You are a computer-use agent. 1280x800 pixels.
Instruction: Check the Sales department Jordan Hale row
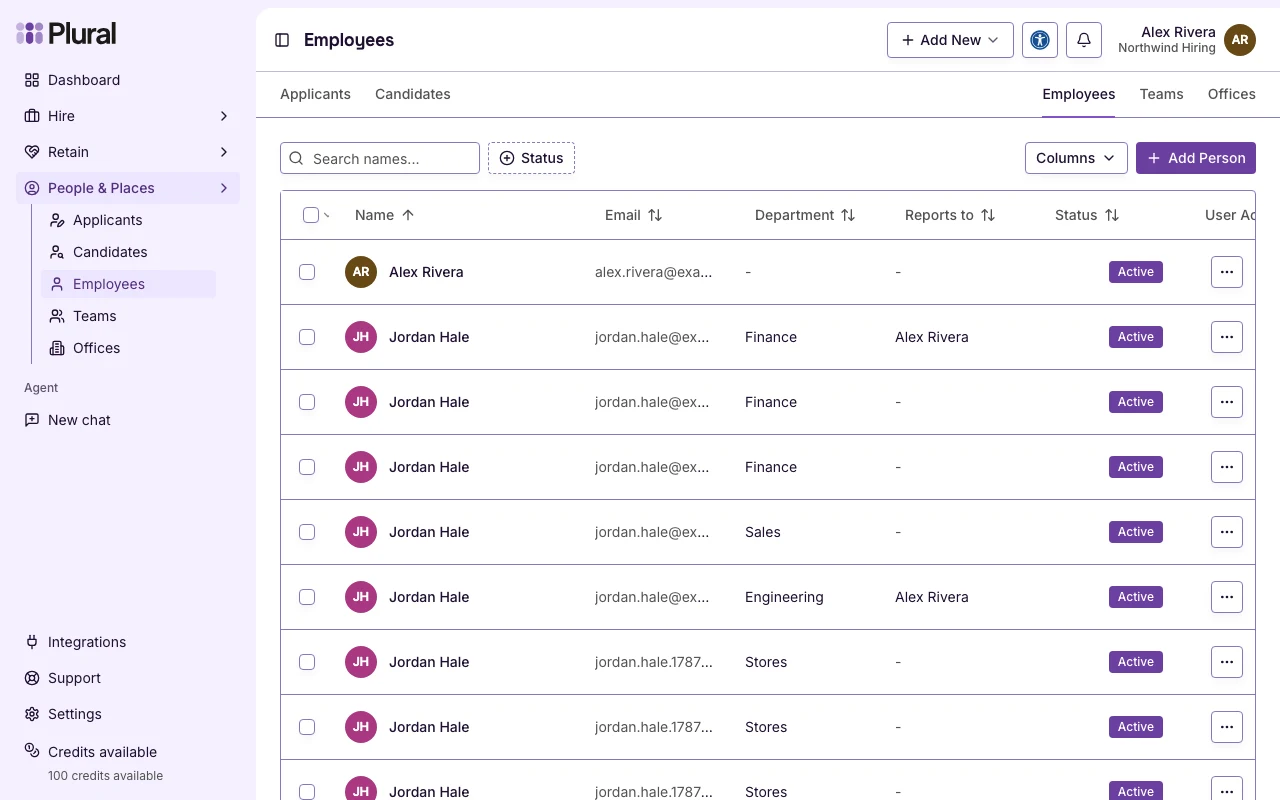coord(307,532)
